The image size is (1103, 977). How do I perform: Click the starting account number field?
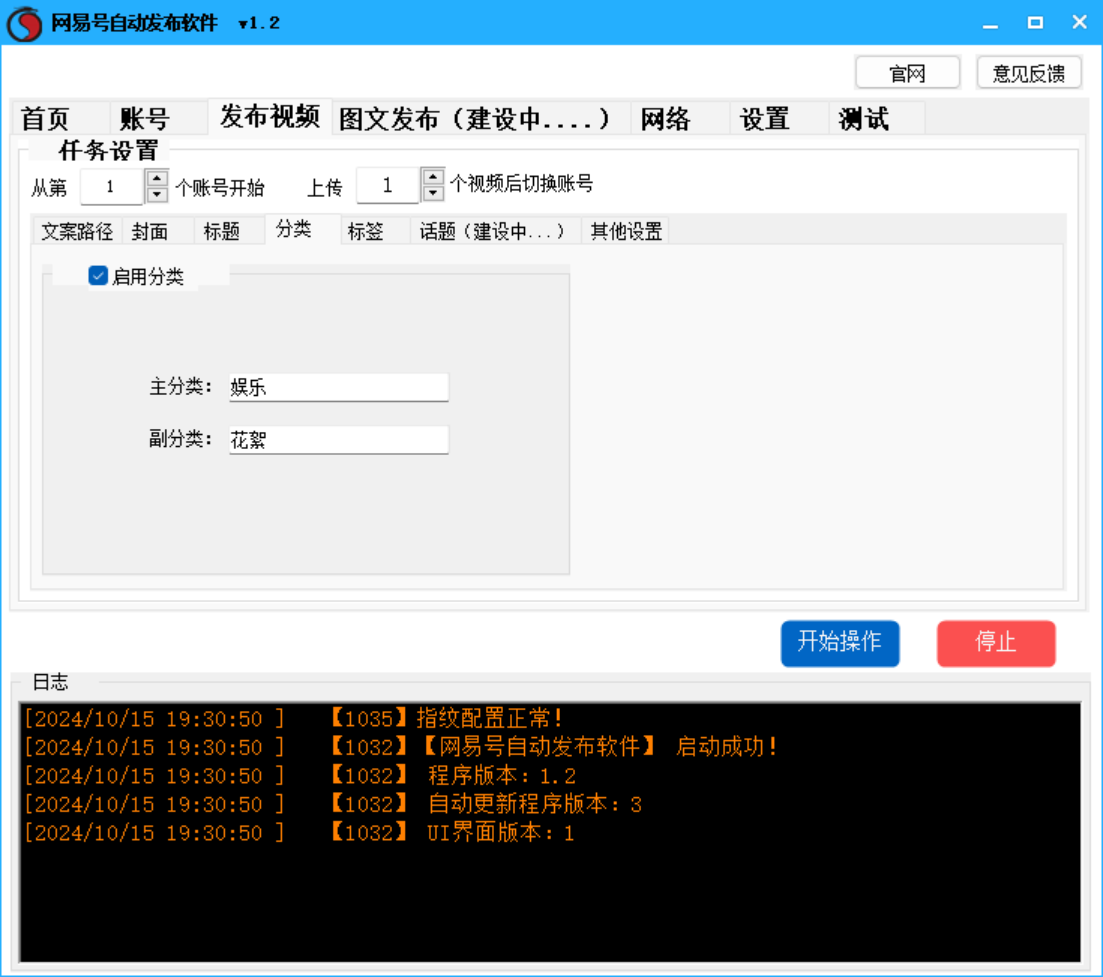(x=112, y=186)
